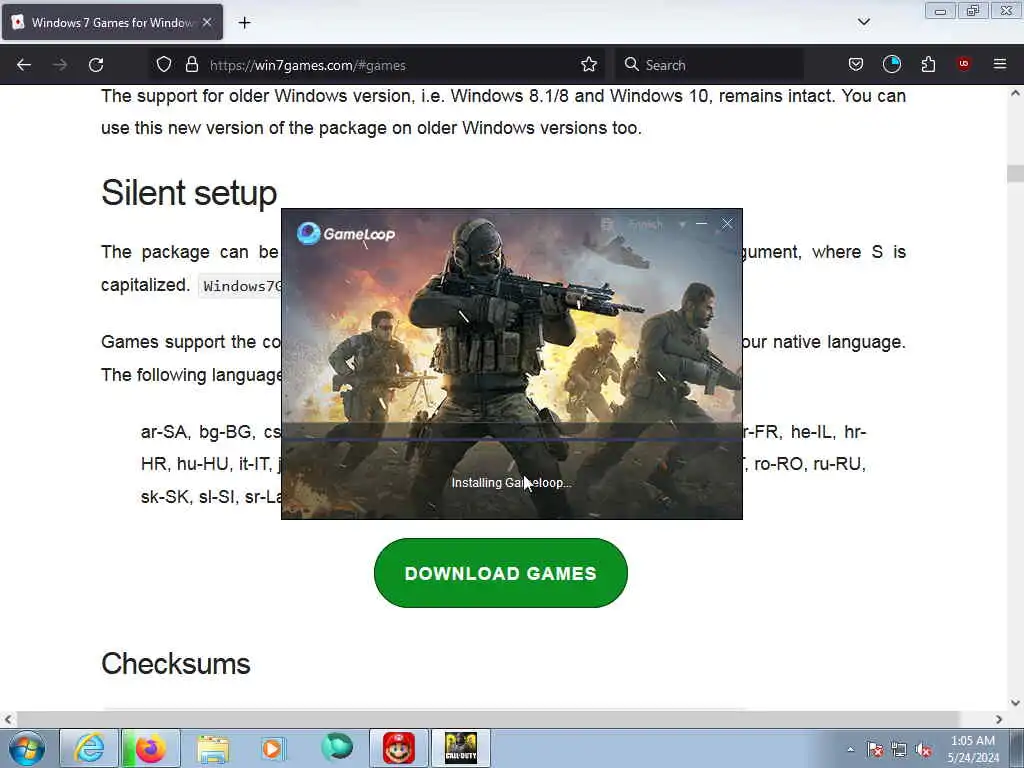The height and width of the screenshot is (768, 1024).
Task: Reload the win7games page
Action: pos(96,65)
